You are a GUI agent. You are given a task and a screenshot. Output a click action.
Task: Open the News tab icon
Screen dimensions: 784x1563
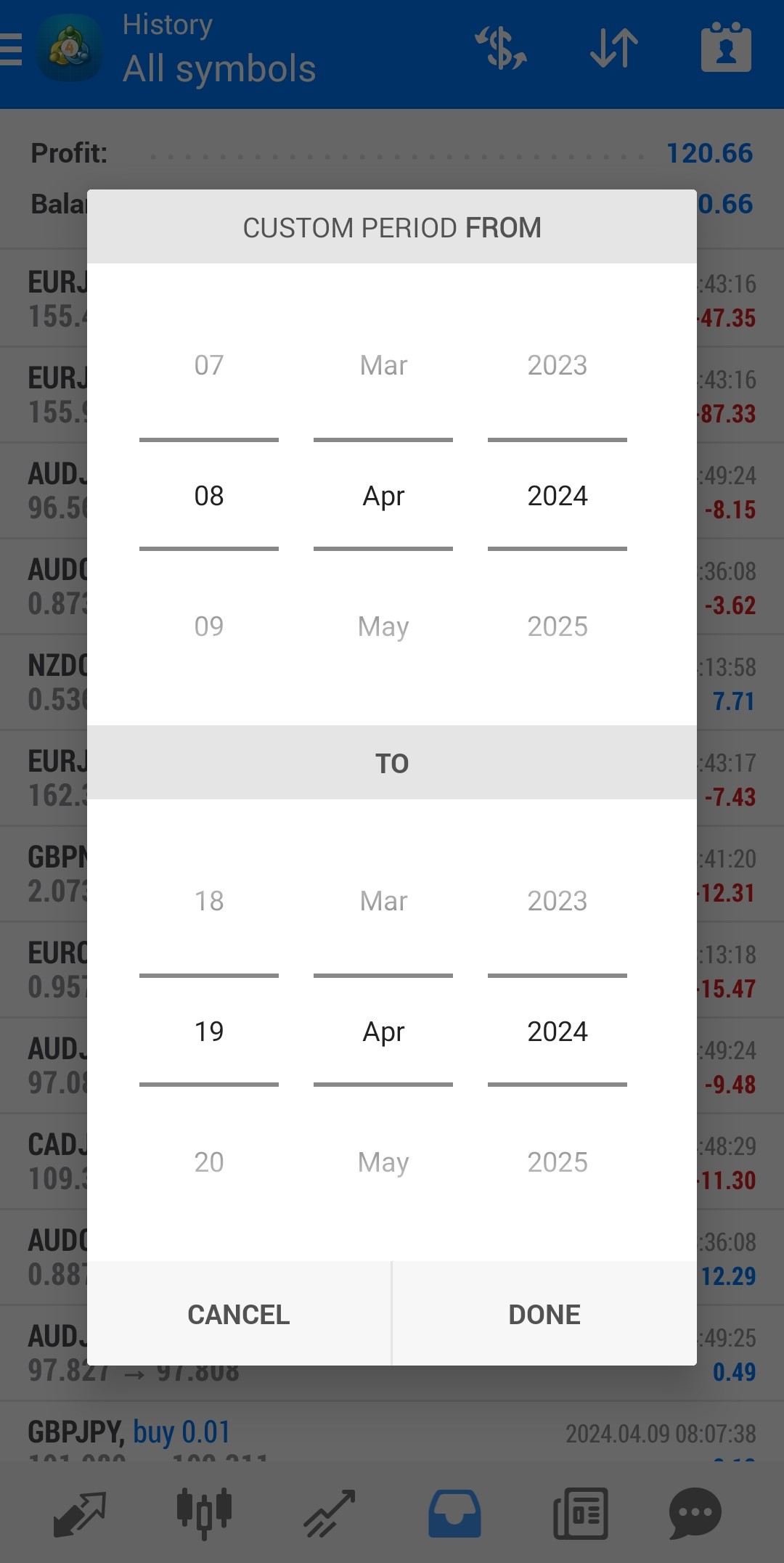click(580, 1514)
